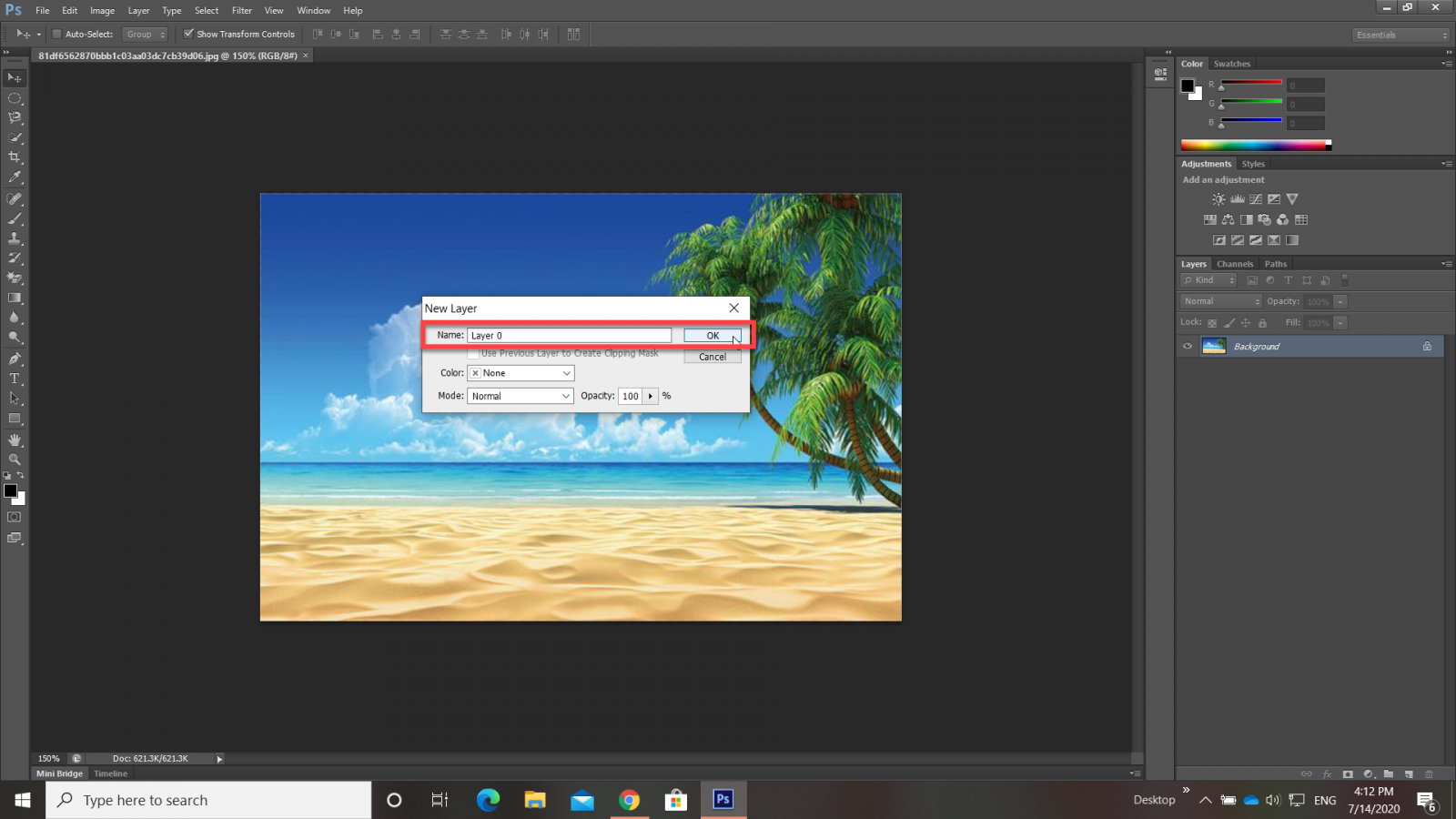
Task: Open Photoshop from the Windows taskbar
Action: coord(723,799)
